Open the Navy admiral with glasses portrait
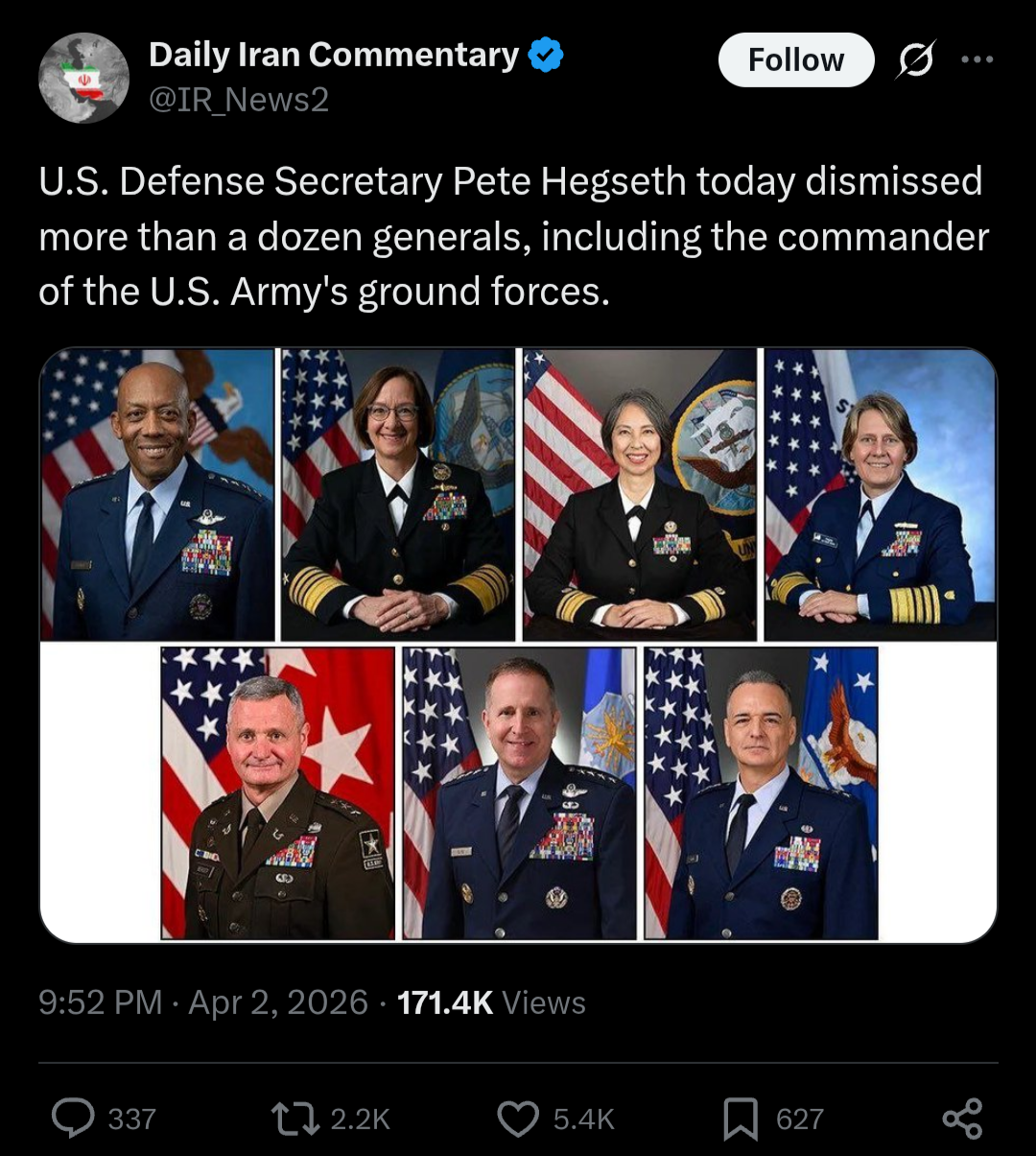 pos(398,494)
